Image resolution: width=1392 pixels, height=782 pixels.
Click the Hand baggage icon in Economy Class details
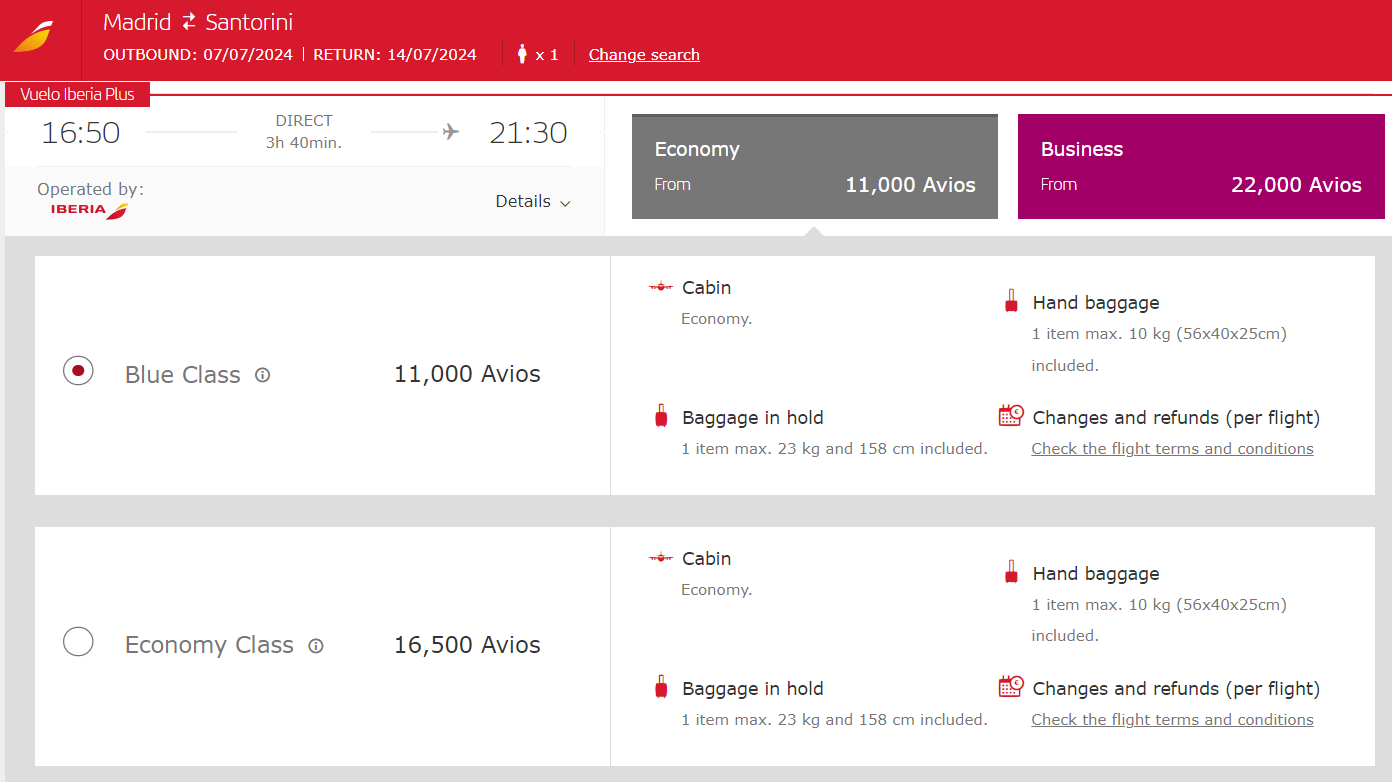(x=1011, y=571)
